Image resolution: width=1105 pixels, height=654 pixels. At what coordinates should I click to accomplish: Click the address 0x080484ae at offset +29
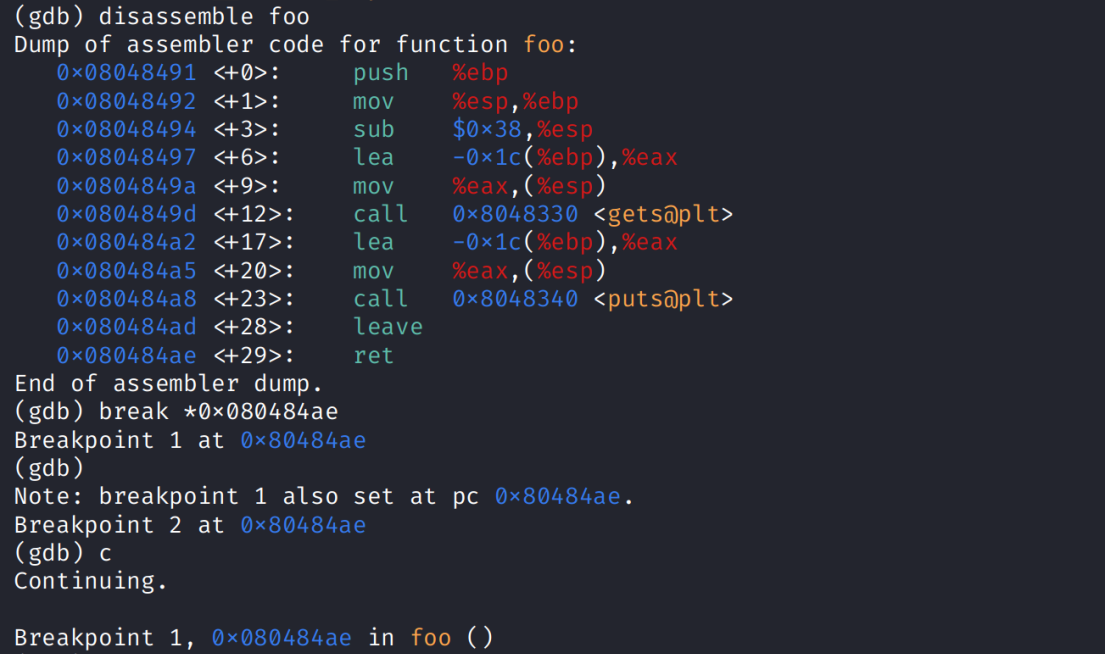[x=126, y=355]
